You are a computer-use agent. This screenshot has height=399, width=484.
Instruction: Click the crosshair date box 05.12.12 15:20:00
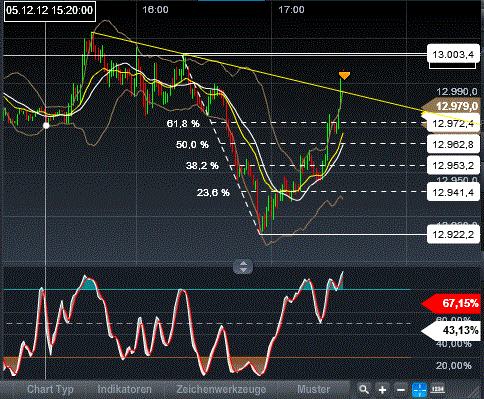[x=50, y=11]
